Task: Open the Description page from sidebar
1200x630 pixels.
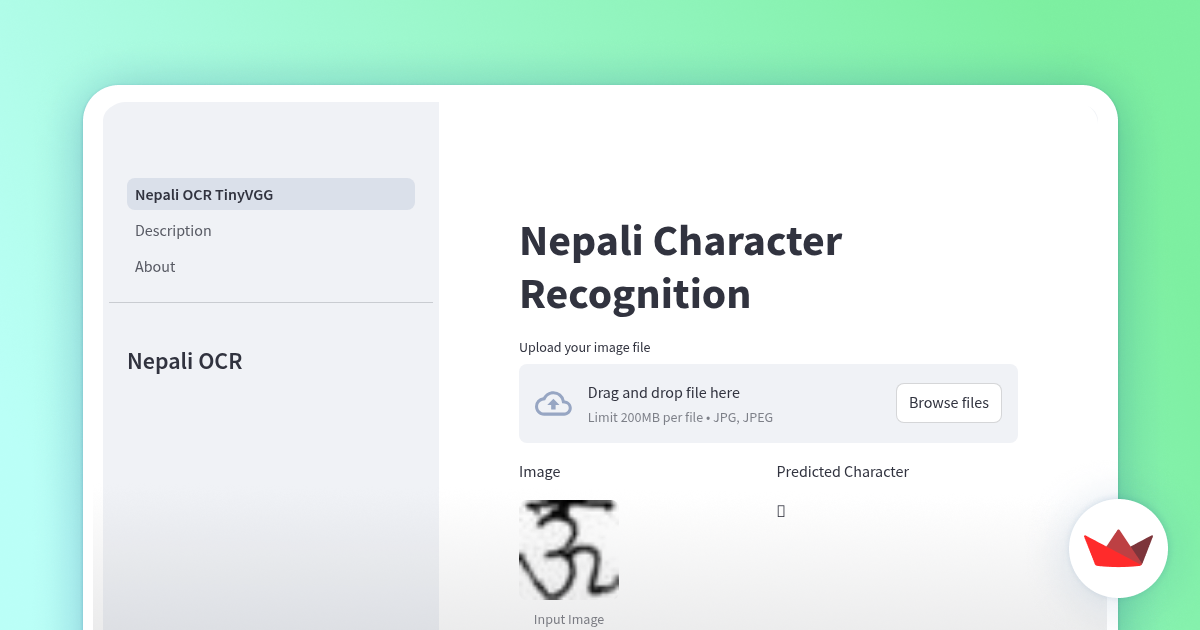Action: tap(173, 230)
